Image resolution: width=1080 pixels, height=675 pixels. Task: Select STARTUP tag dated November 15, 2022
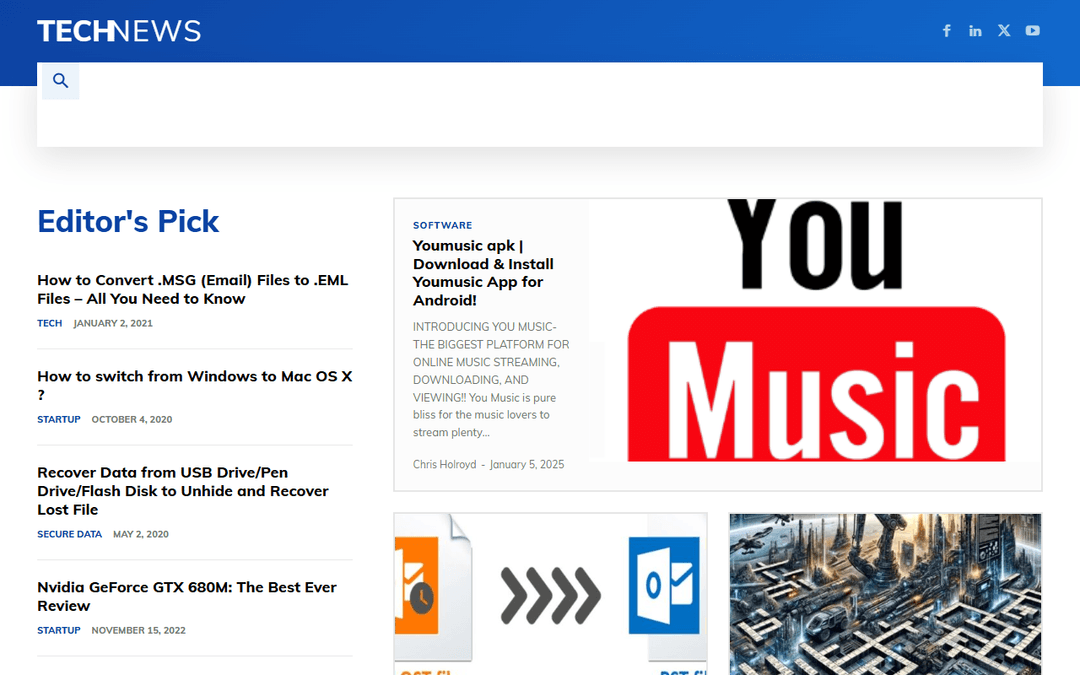59,630
